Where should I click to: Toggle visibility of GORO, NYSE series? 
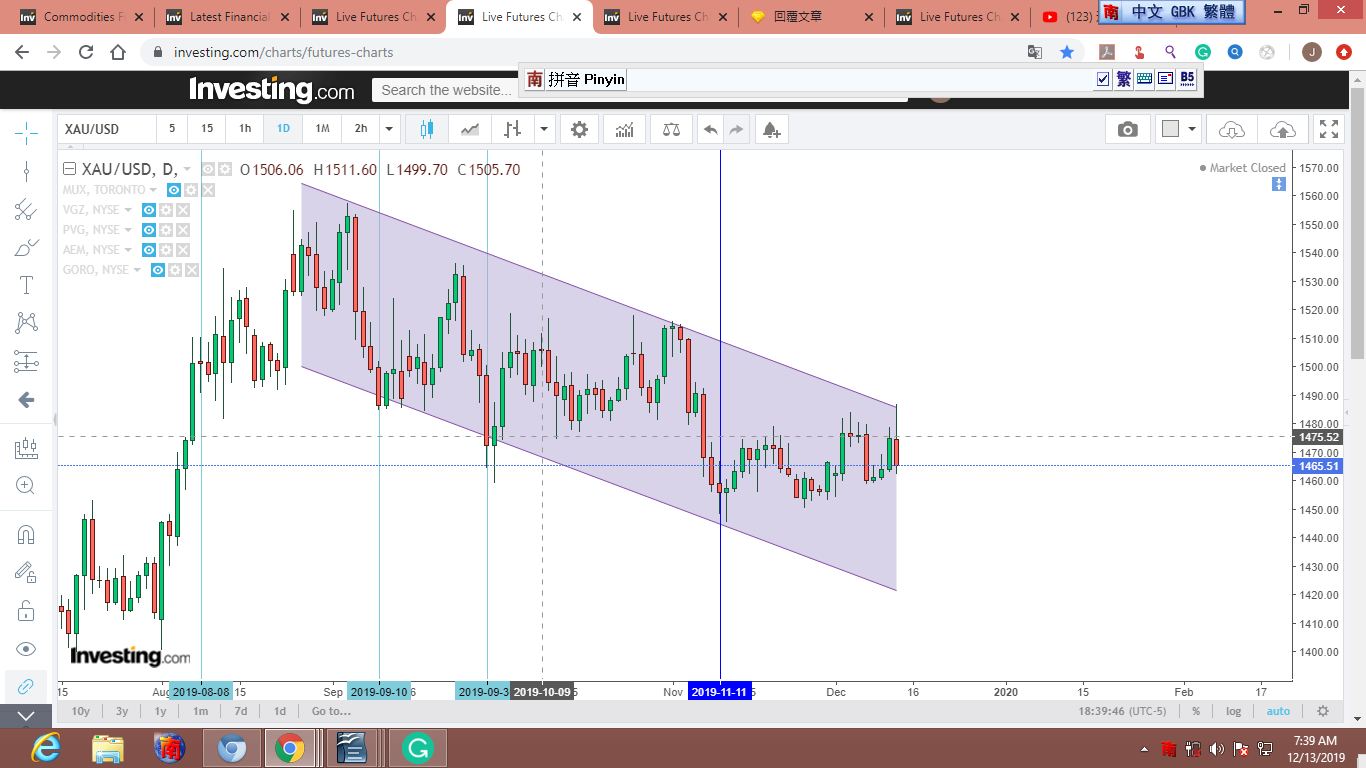tap(158, 270)
